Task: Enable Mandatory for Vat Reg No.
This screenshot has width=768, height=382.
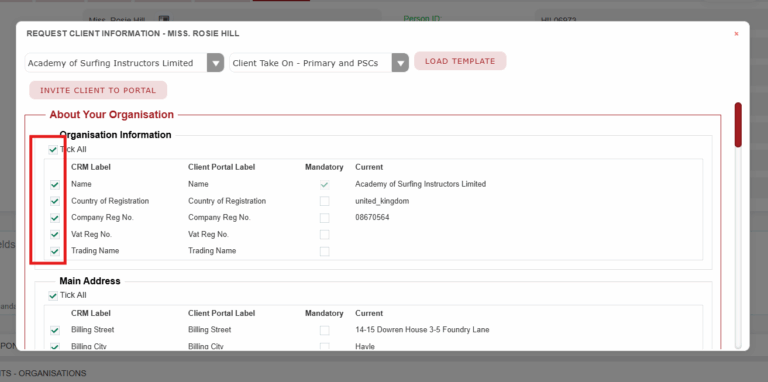Action: pyautogui.click(x=324, y=235)
